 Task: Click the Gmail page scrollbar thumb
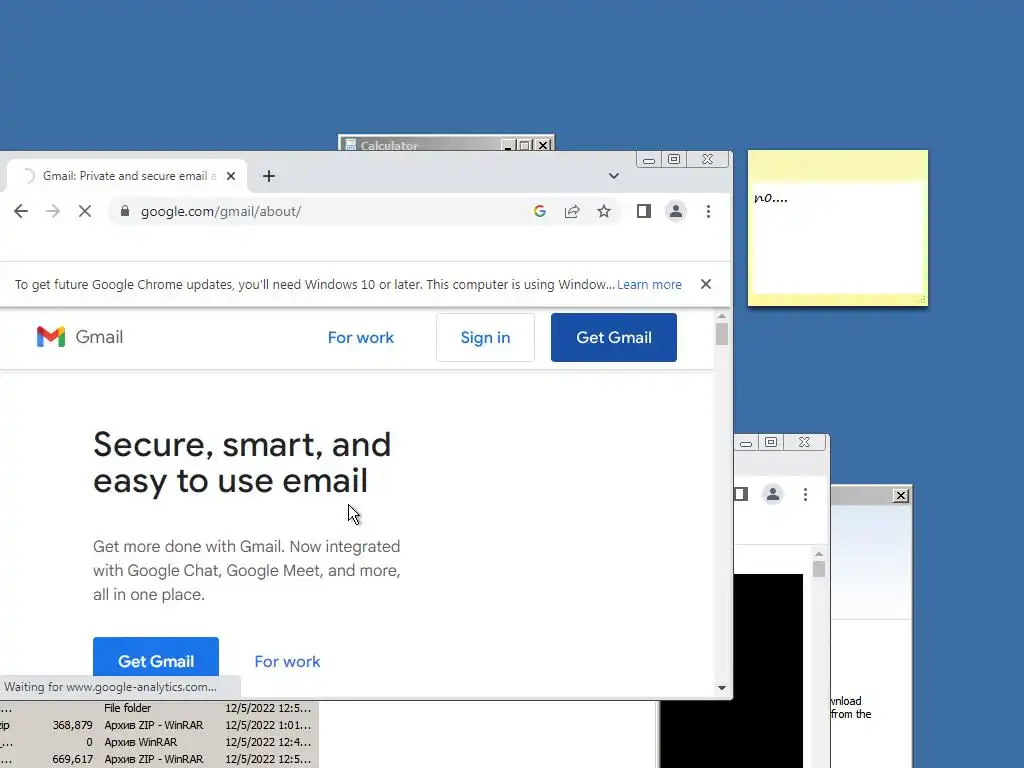coord(722,334)
